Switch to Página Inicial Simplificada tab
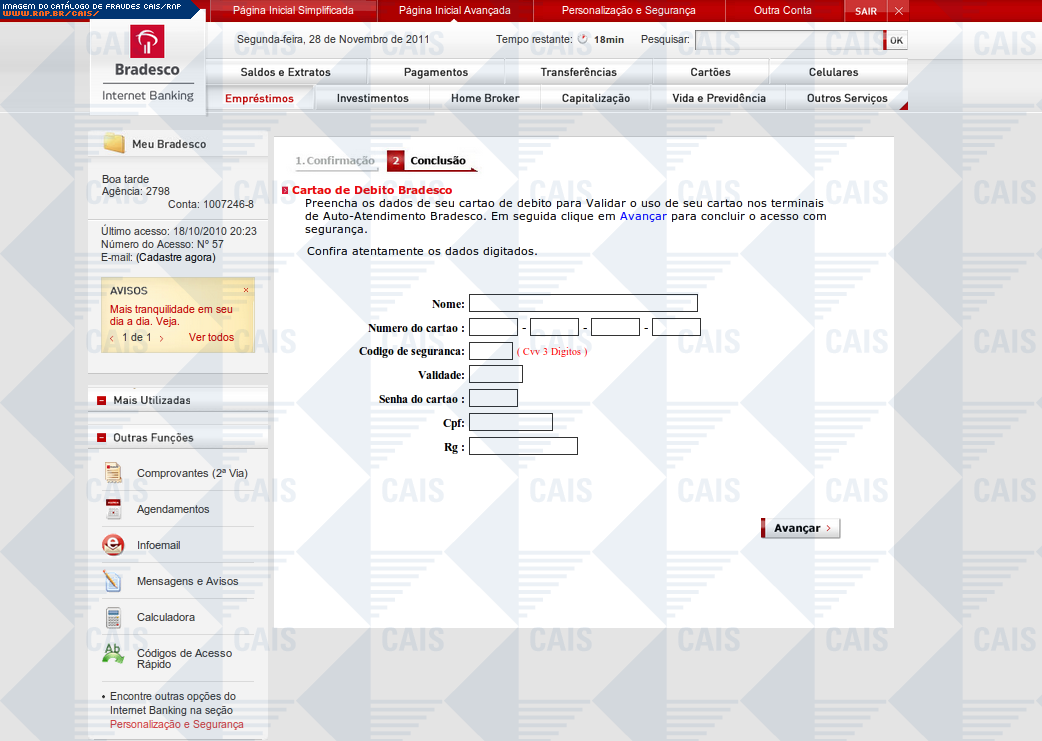The height and width of the screenshot is (741, 1042). [x=293, y=11]
